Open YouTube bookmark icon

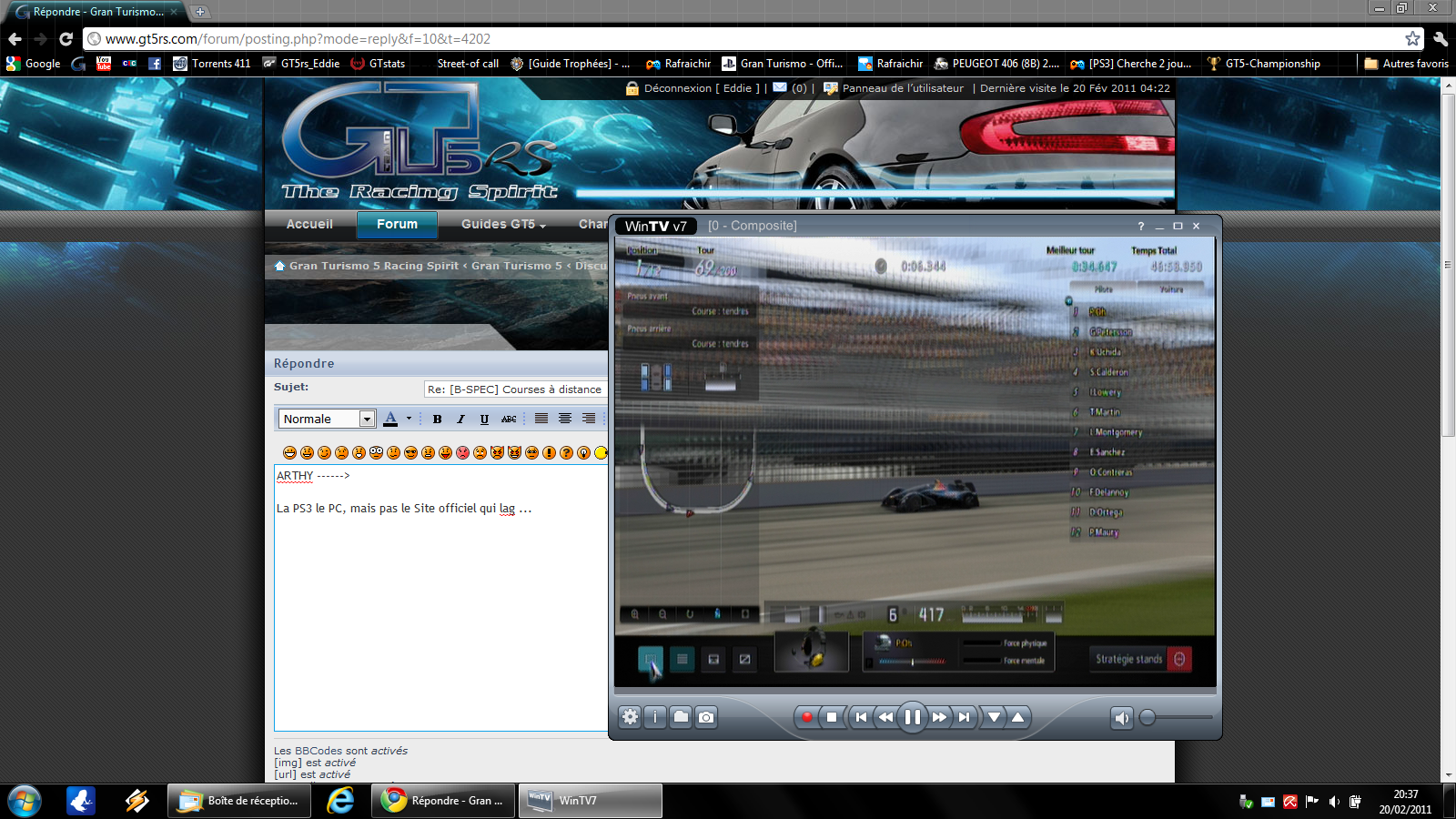point(104,64)
